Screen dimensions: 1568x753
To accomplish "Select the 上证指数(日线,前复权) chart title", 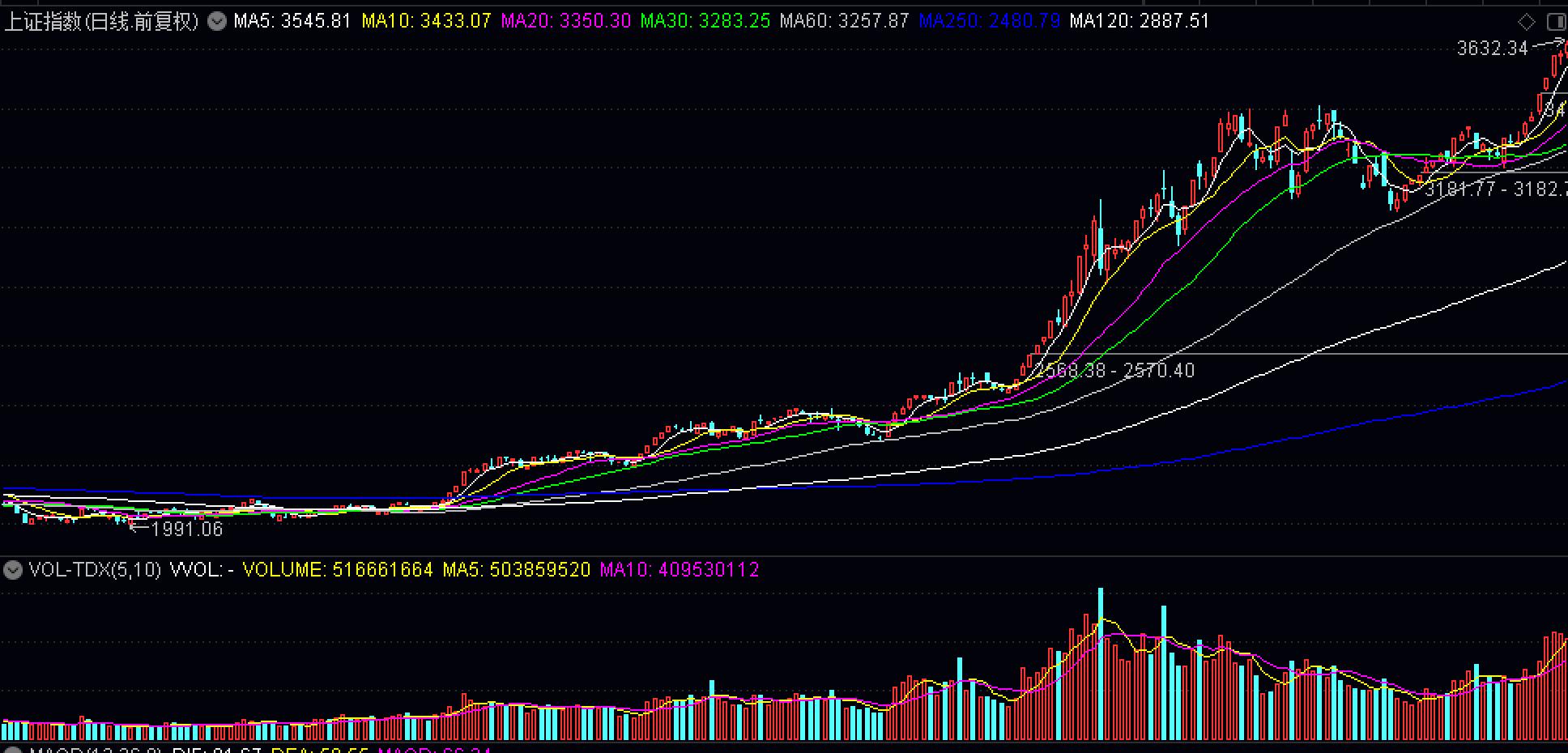I will click(101, 20).
